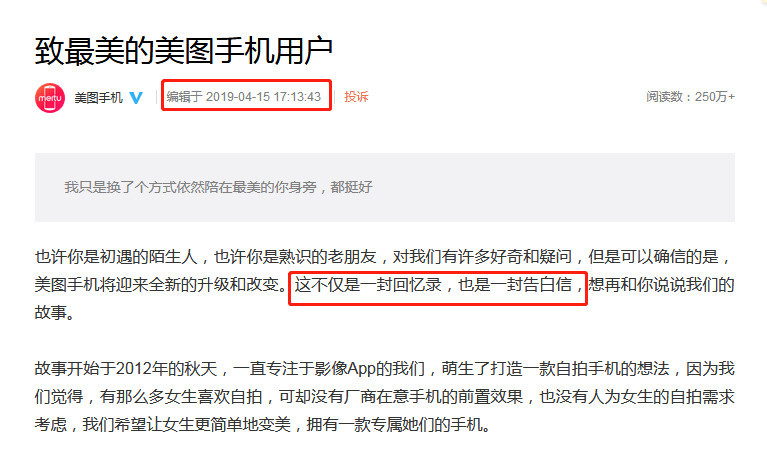The width and height of the screenshot is (767, 460).
Task: Click the text 想再和你说说我们的
Action: click(661, 284)
